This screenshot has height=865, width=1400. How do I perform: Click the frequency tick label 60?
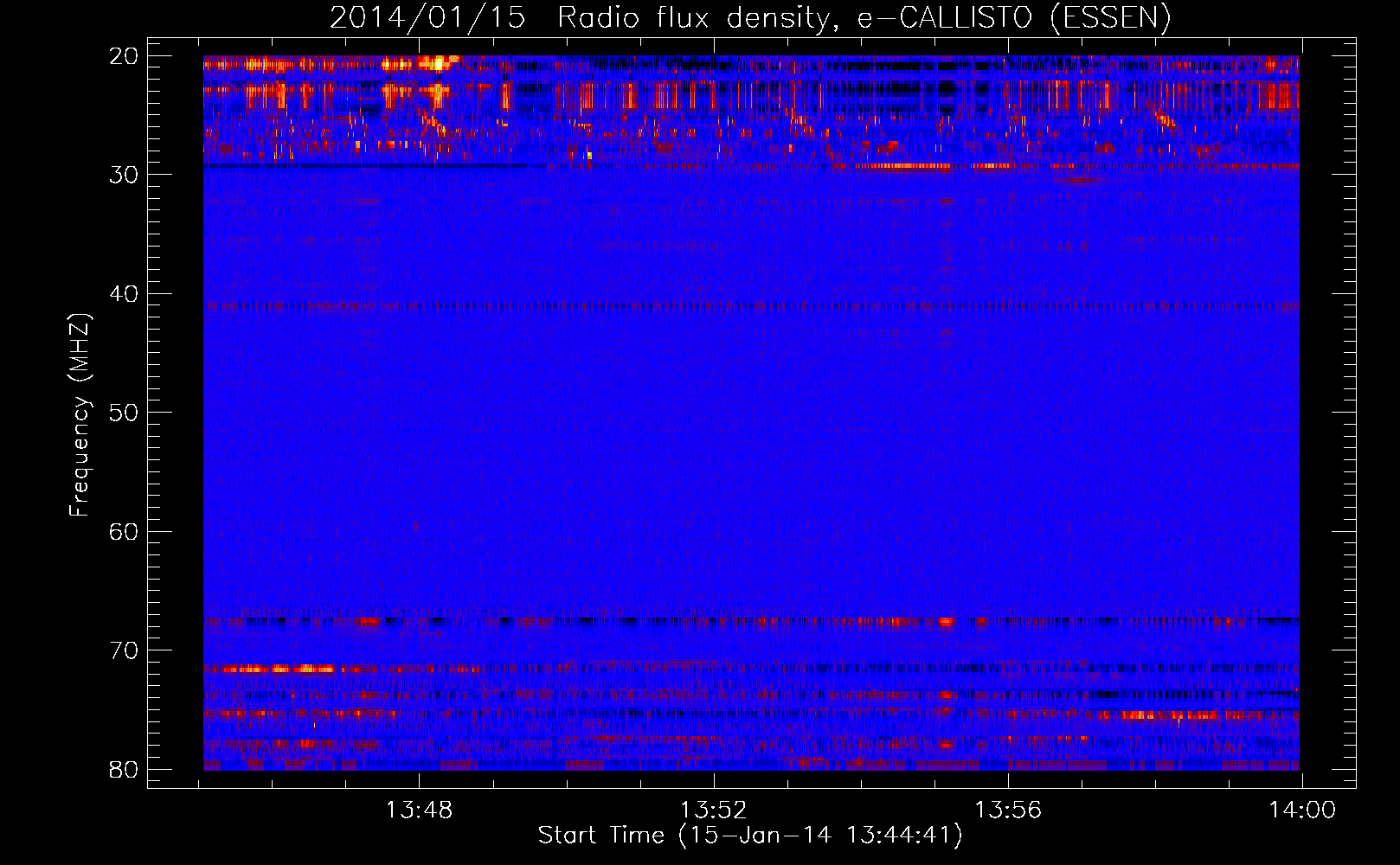pyautogui.click(x=125, y=532)
